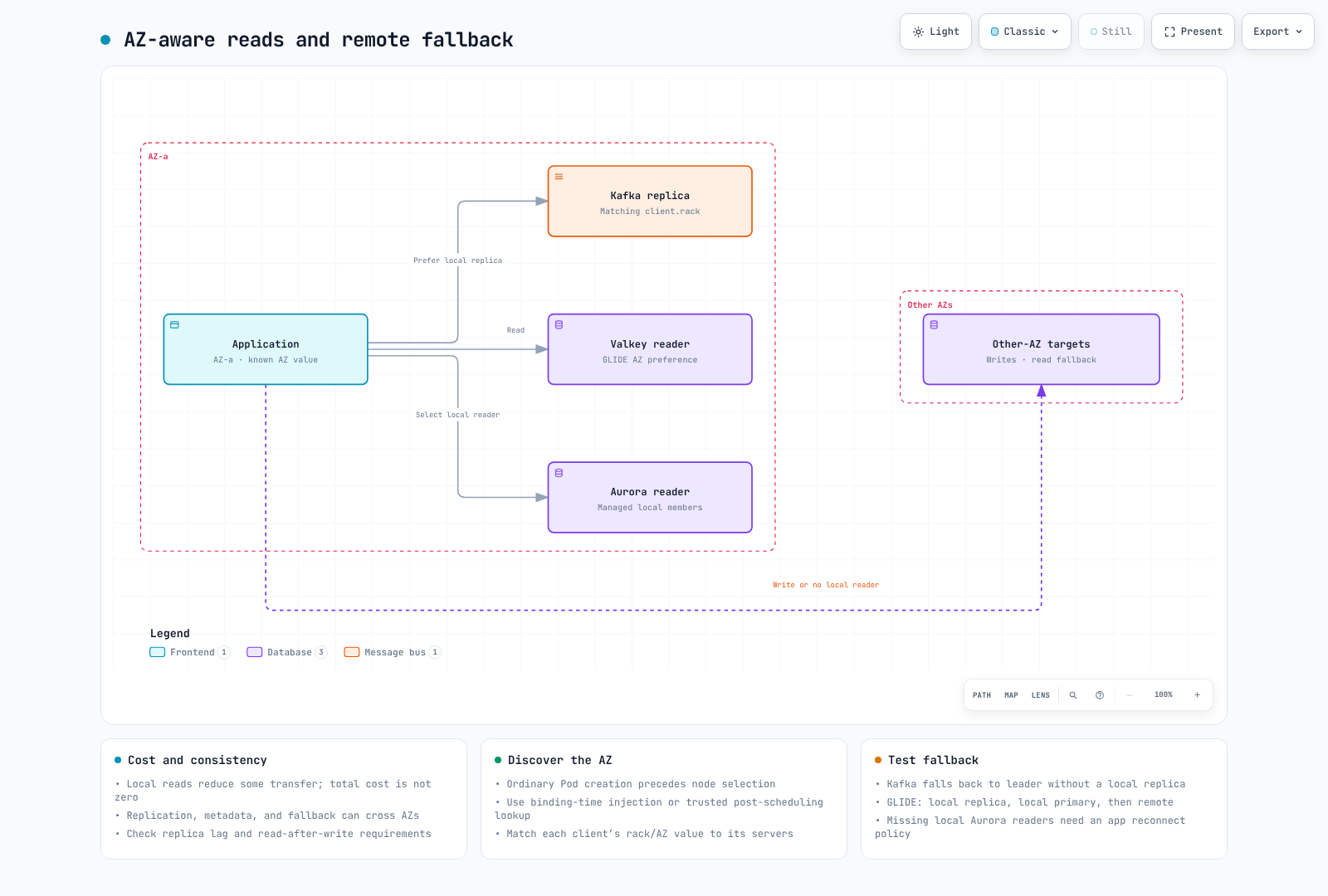Click the 100% zoom level
Viewport: 1328px width, 896px height.
[1164, 695]
